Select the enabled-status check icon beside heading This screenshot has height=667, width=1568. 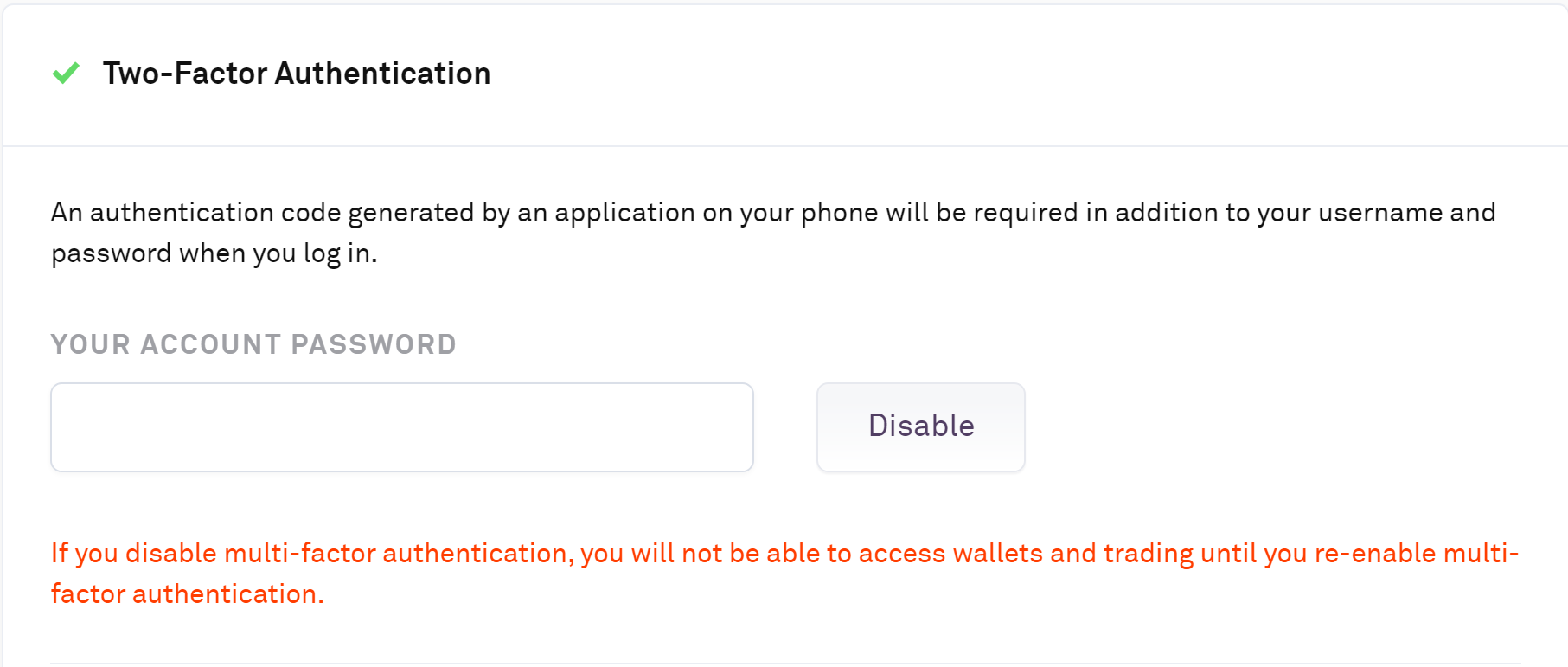(x=66, y=74)
